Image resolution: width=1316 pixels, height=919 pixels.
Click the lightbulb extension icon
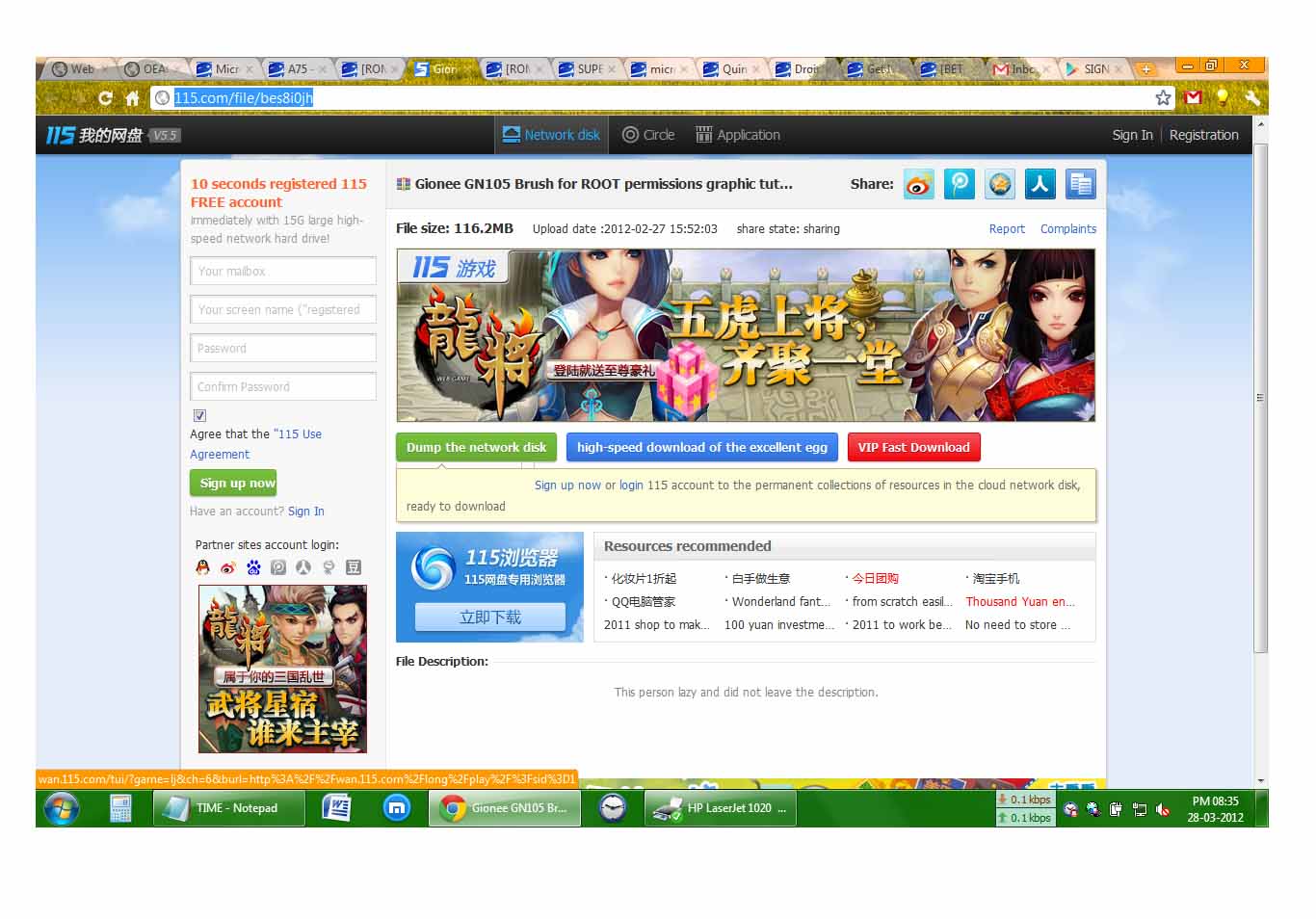[x=1223, y=97]
